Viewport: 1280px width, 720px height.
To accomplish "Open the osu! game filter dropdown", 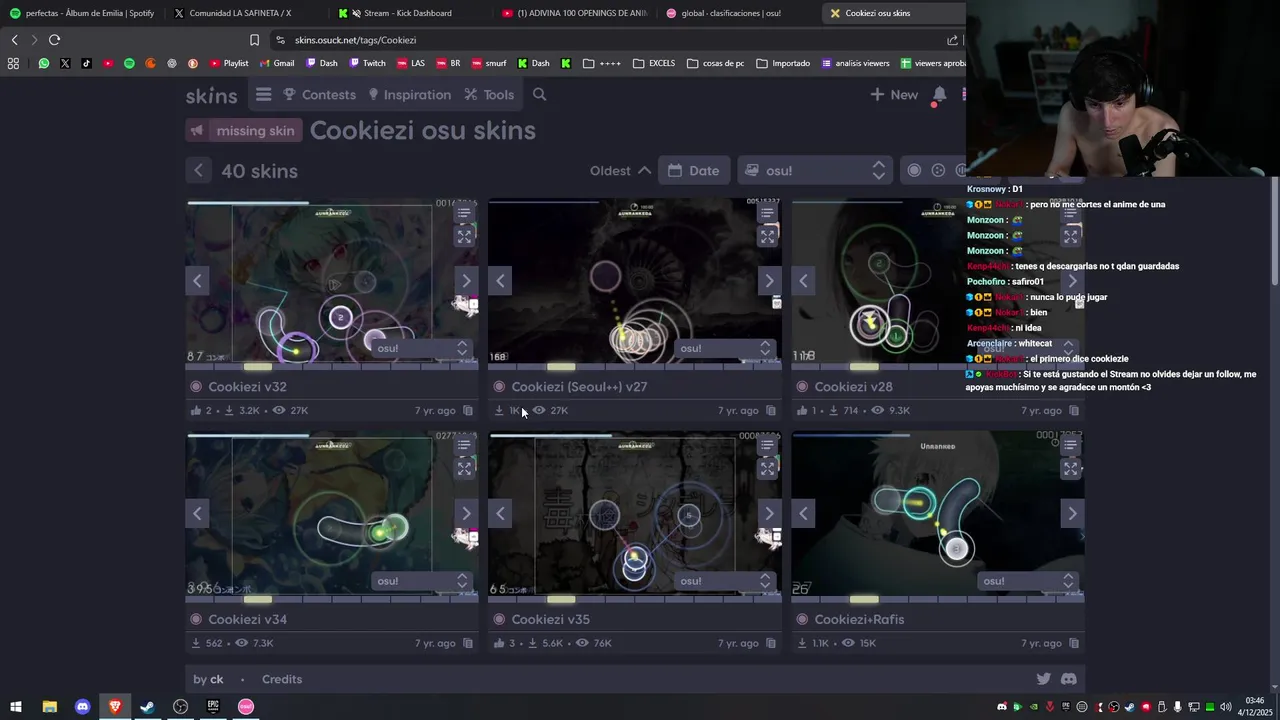I will point(814,170).
